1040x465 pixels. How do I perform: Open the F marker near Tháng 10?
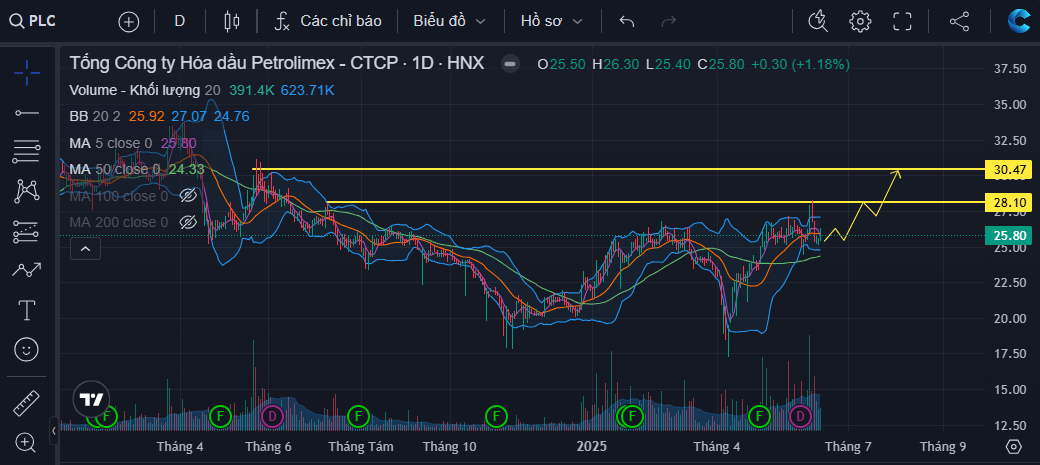(x=495, y=417)
